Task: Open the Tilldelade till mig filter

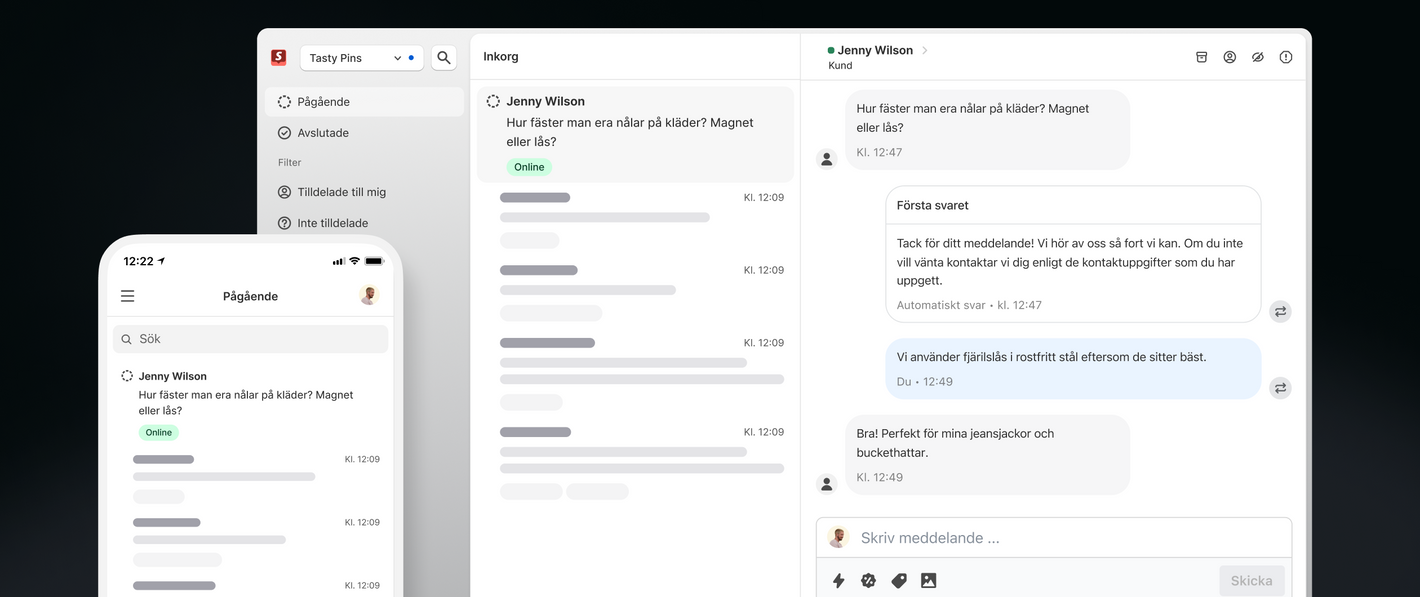Action: (365, 192)
